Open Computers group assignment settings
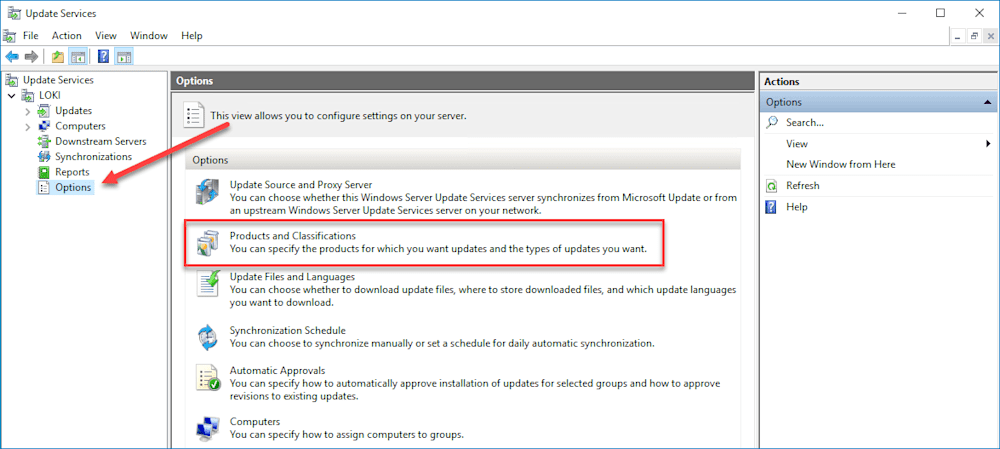 (255, 422)
